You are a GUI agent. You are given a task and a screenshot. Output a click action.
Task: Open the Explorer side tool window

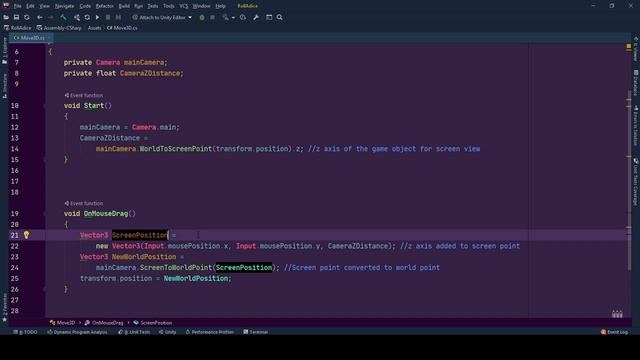[4, 51]
